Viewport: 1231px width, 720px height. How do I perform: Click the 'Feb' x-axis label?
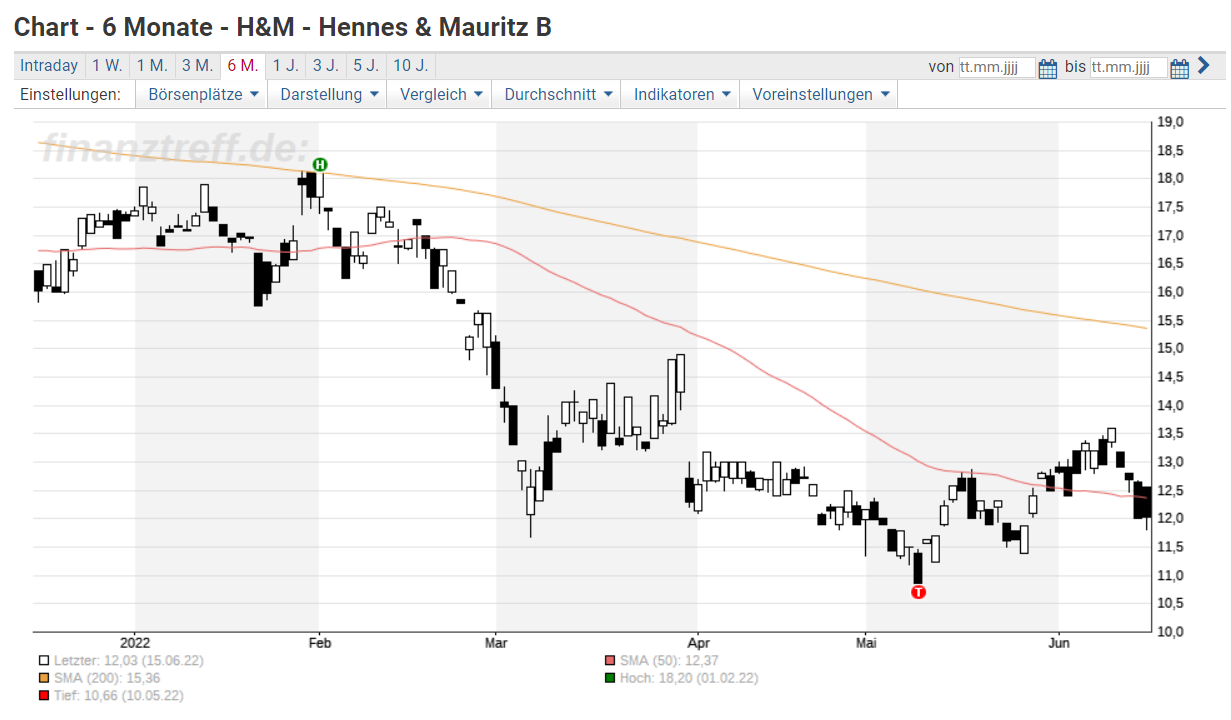click(318, 642)
